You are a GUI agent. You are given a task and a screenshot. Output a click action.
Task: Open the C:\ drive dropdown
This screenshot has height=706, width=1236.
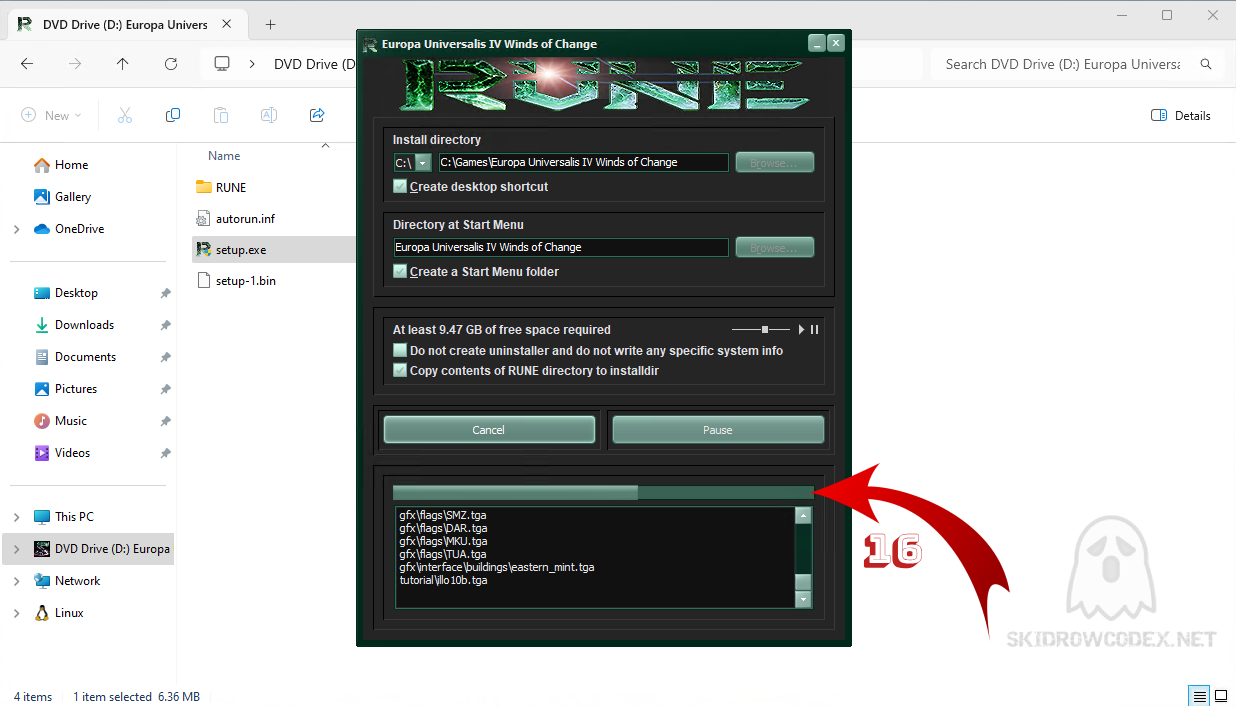pyautogui.click(x=423, y=162)
